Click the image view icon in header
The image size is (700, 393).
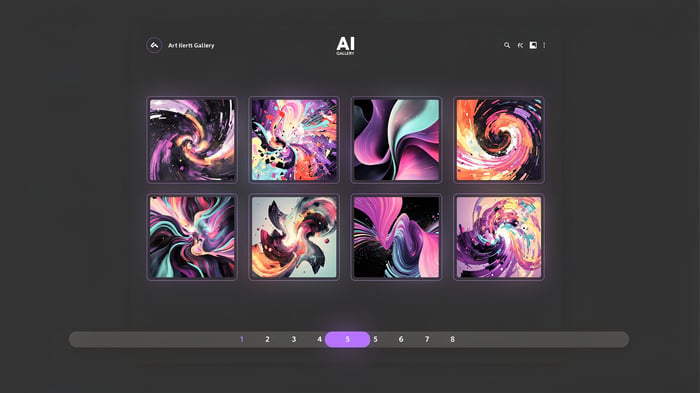[533, 45]
